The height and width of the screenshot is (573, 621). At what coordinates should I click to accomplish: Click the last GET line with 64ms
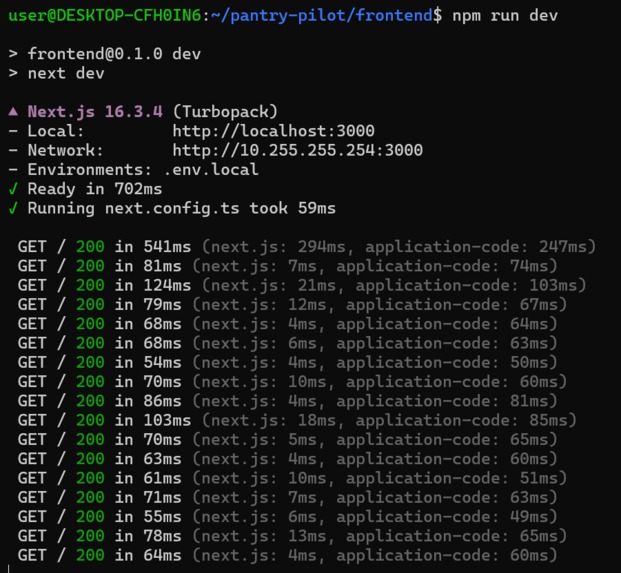pos(287,555)
